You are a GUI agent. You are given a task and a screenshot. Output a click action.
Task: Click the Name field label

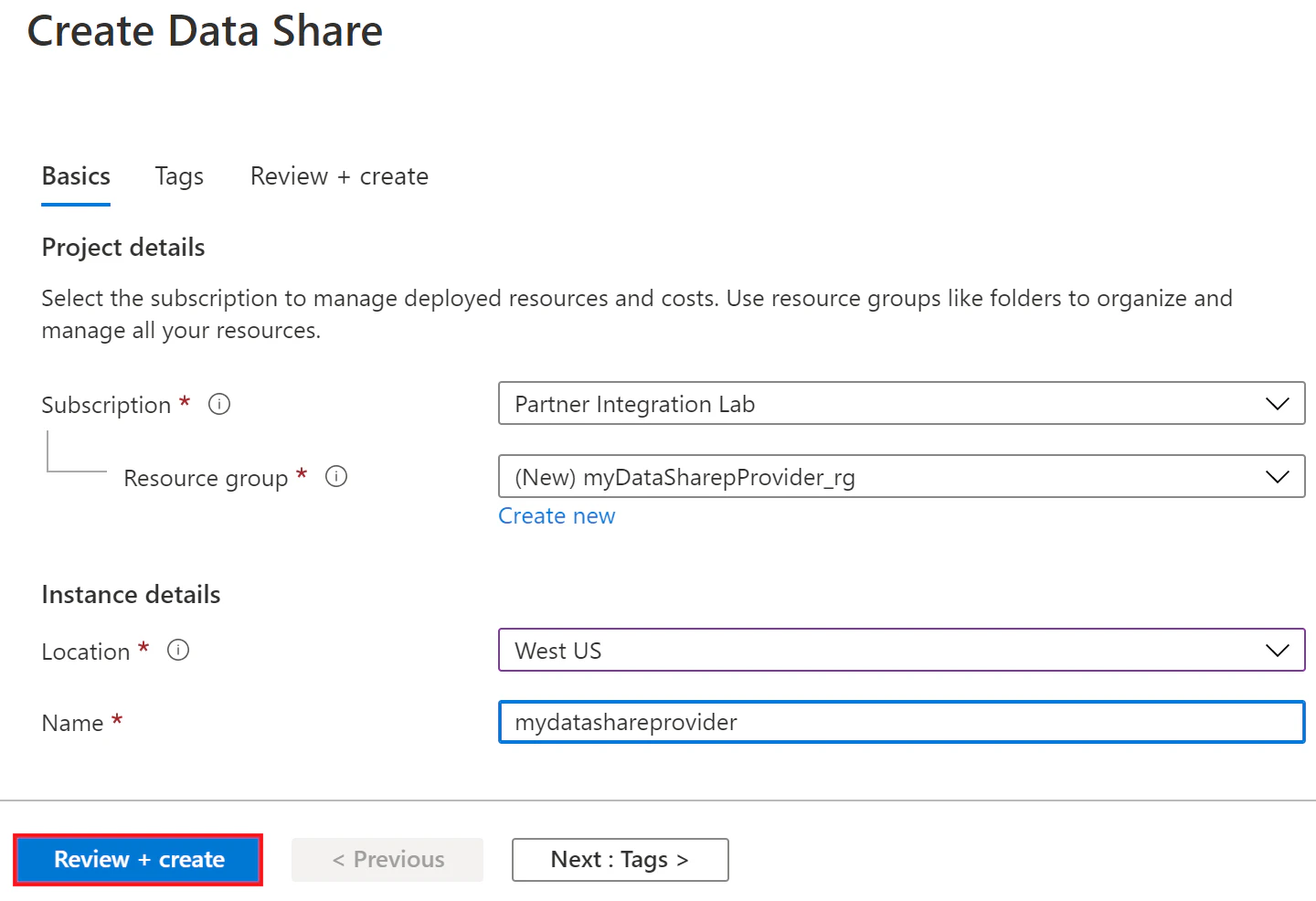tap(72, 724)
